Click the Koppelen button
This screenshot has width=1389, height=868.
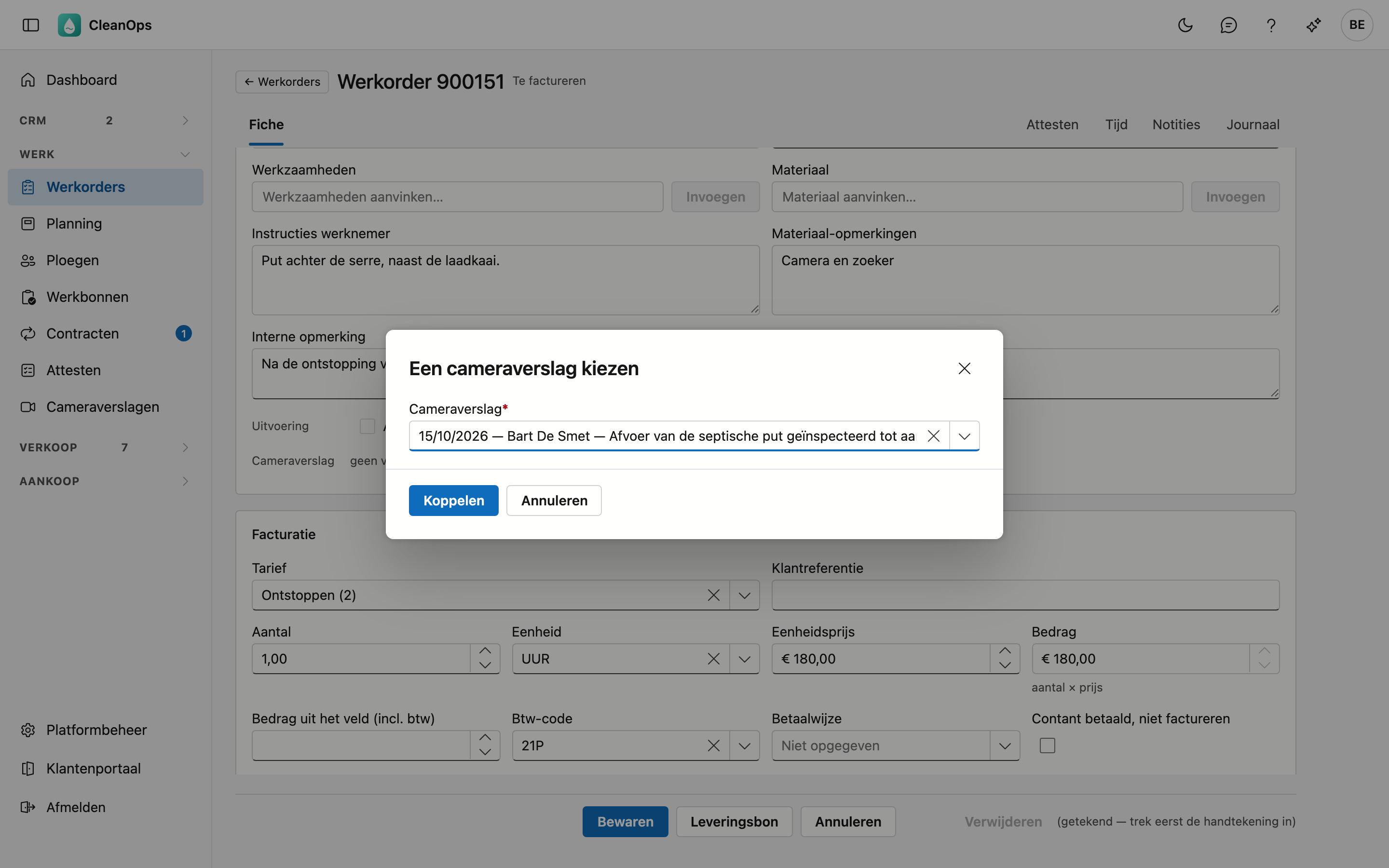coord(453,501)
